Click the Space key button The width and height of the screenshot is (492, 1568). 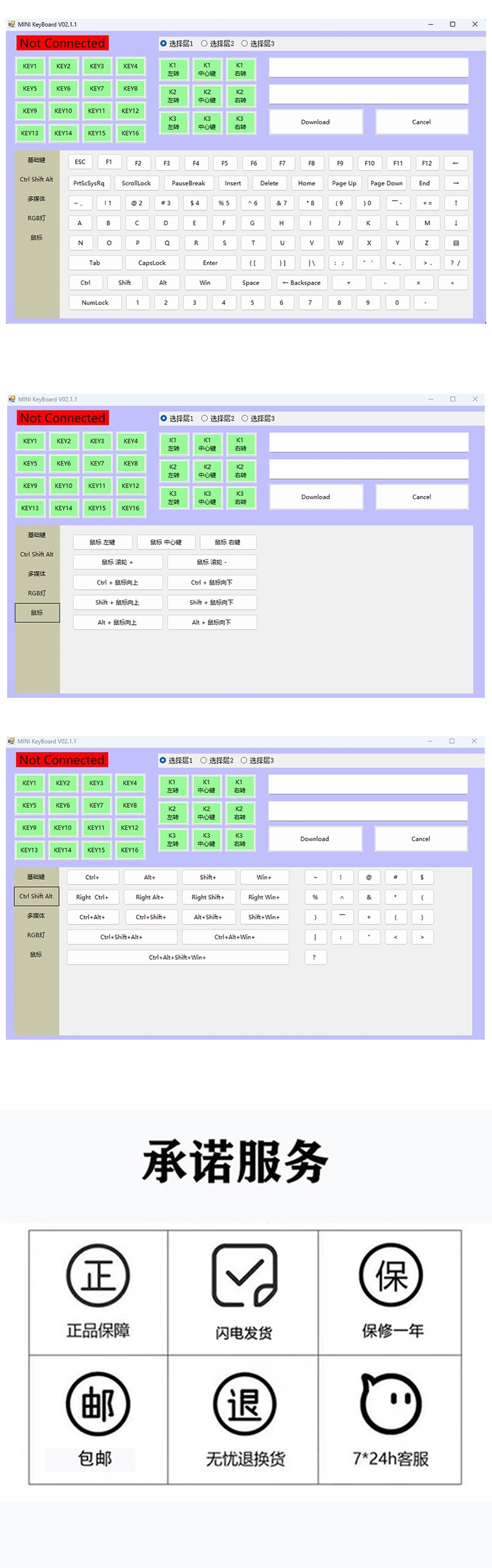click(x=251, y=283)
